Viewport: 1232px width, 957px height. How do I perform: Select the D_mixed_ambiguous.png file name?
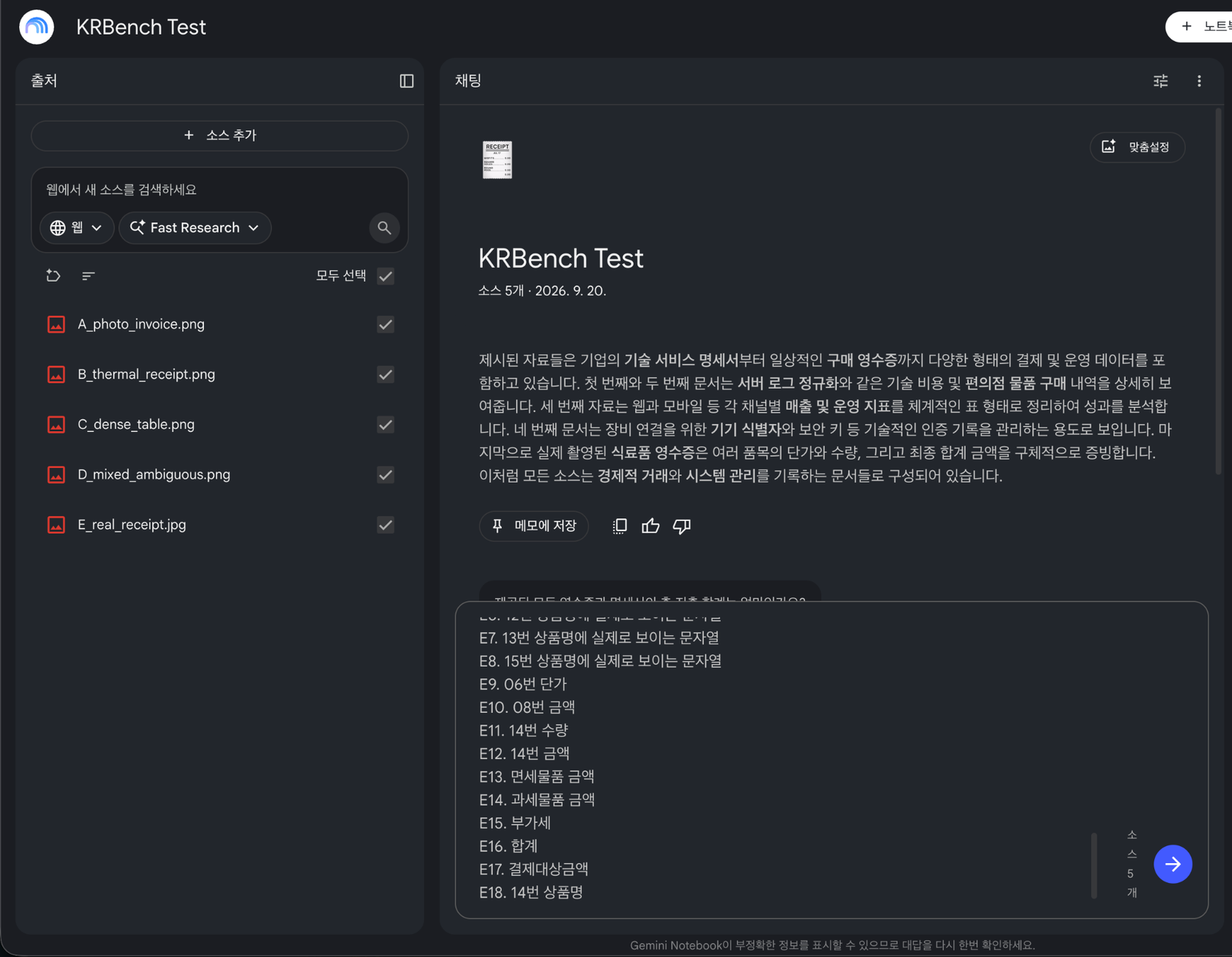pos(154,474)
